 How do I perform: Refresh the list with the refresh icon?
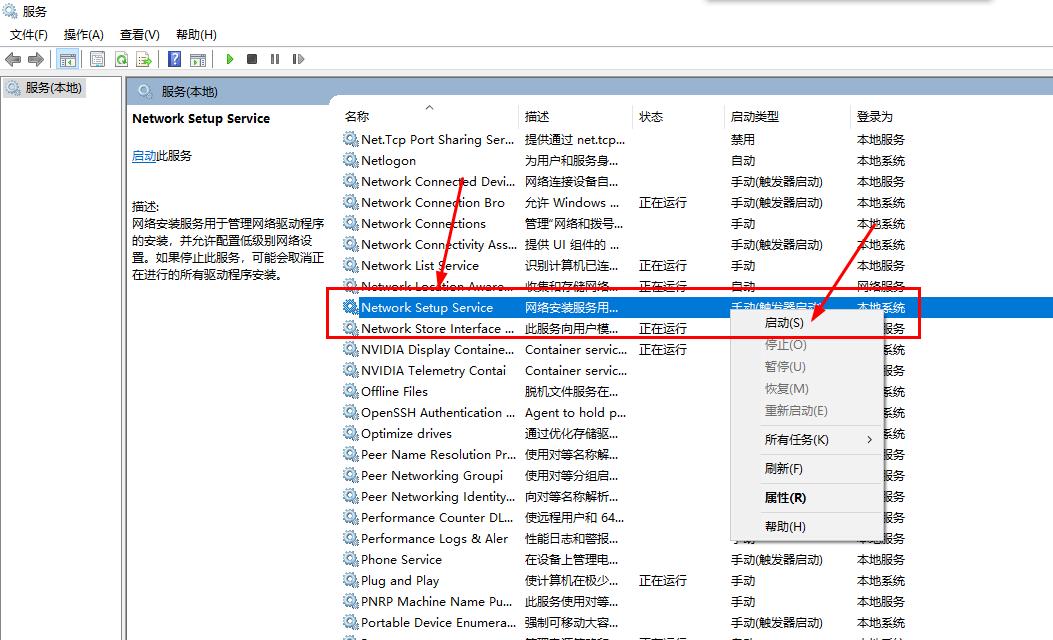[121, 58]
